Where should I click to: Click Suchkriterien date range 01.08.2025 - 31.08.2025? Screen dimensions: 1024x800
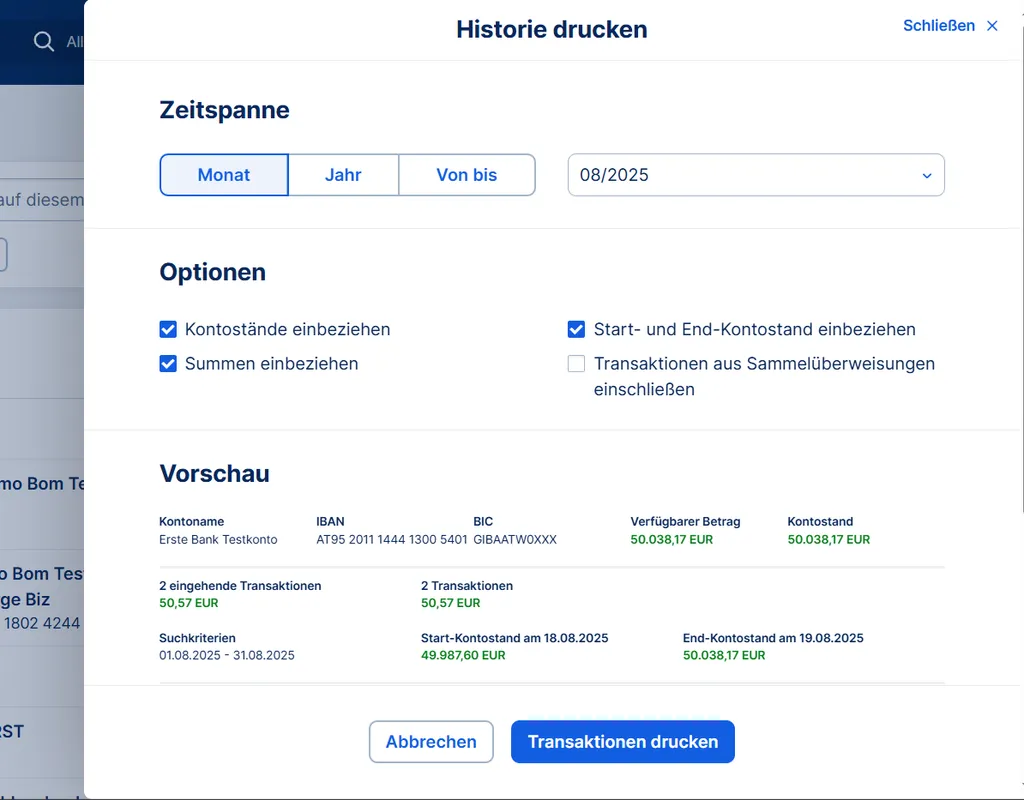[x=227, y=655]
